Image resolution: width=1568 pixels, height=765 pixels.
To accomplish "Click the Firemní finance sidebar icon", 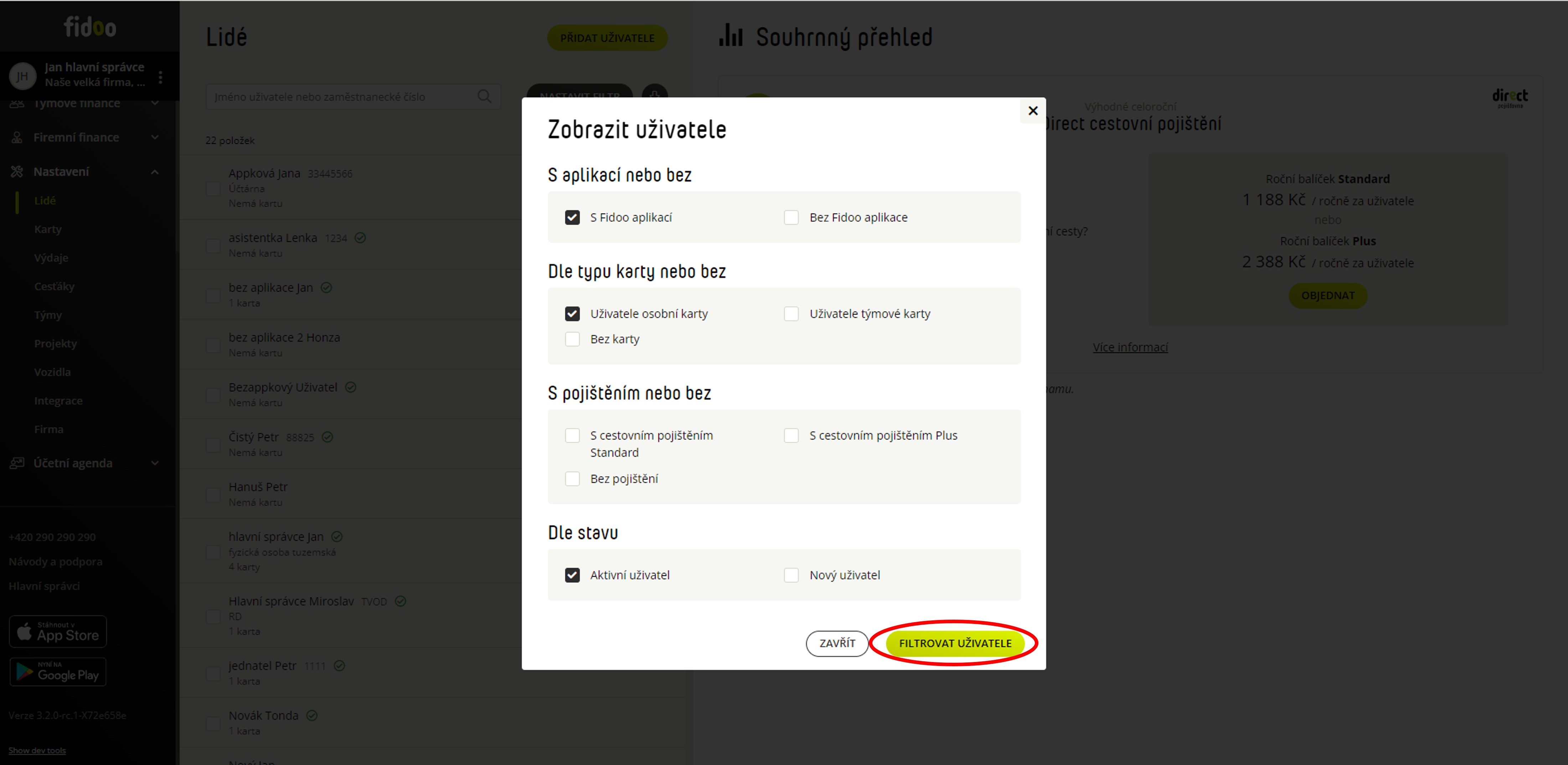I will click(x=17, y=138).
